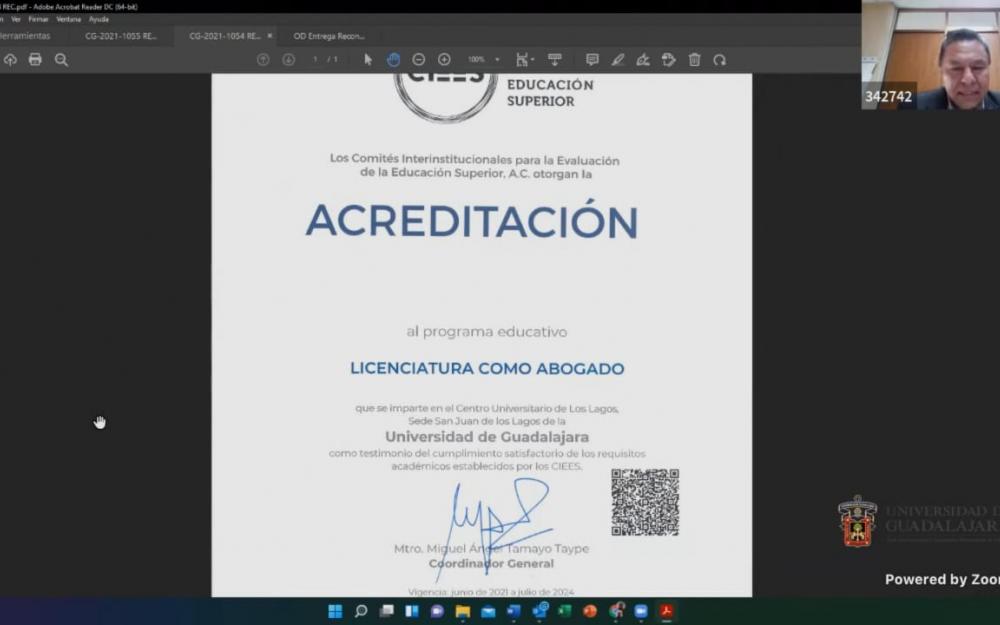Open the Ver menu

point(16,20)
